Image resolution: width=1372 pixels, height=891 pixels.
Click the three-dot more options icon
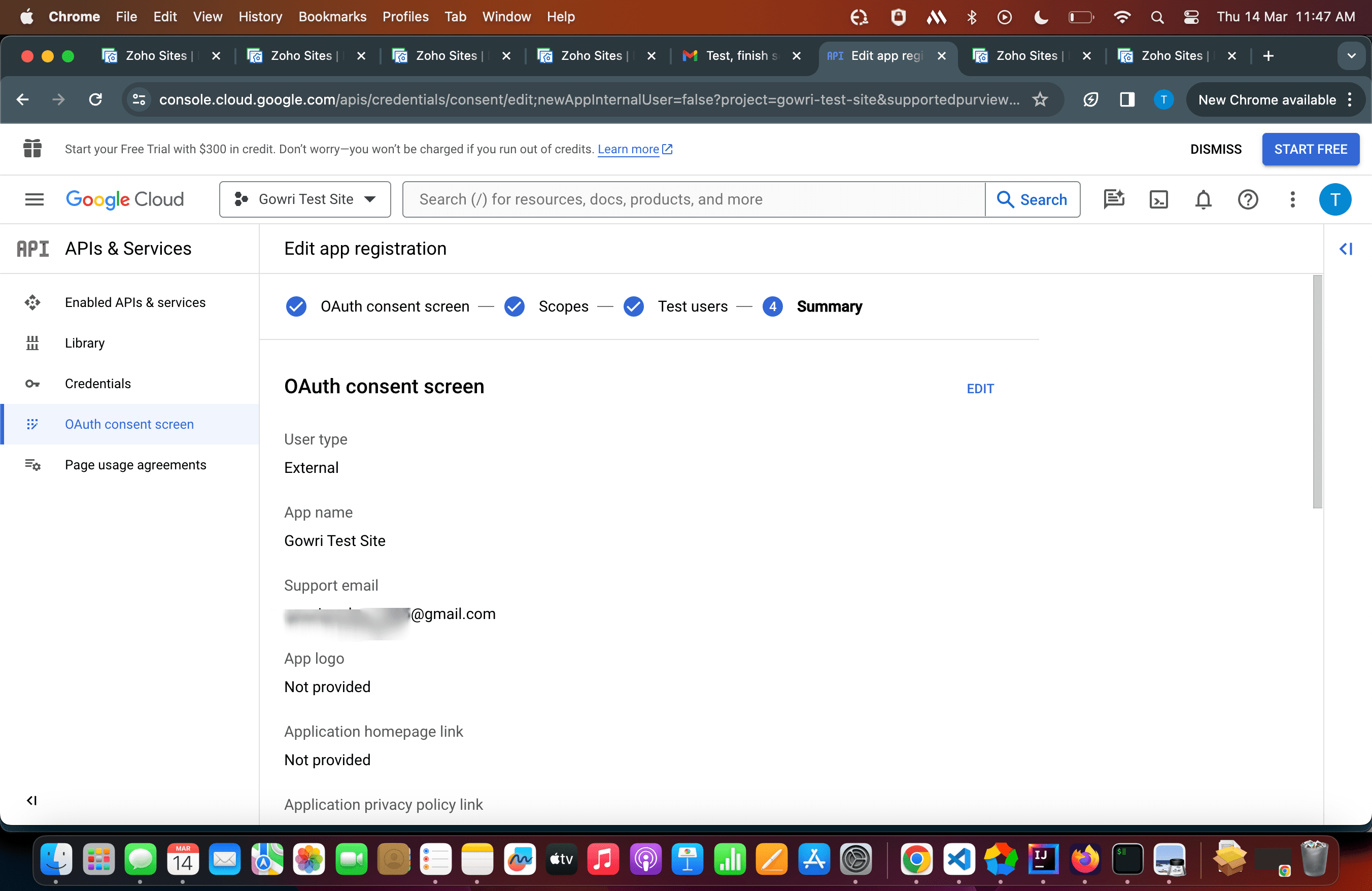[x=1292, y=199]
